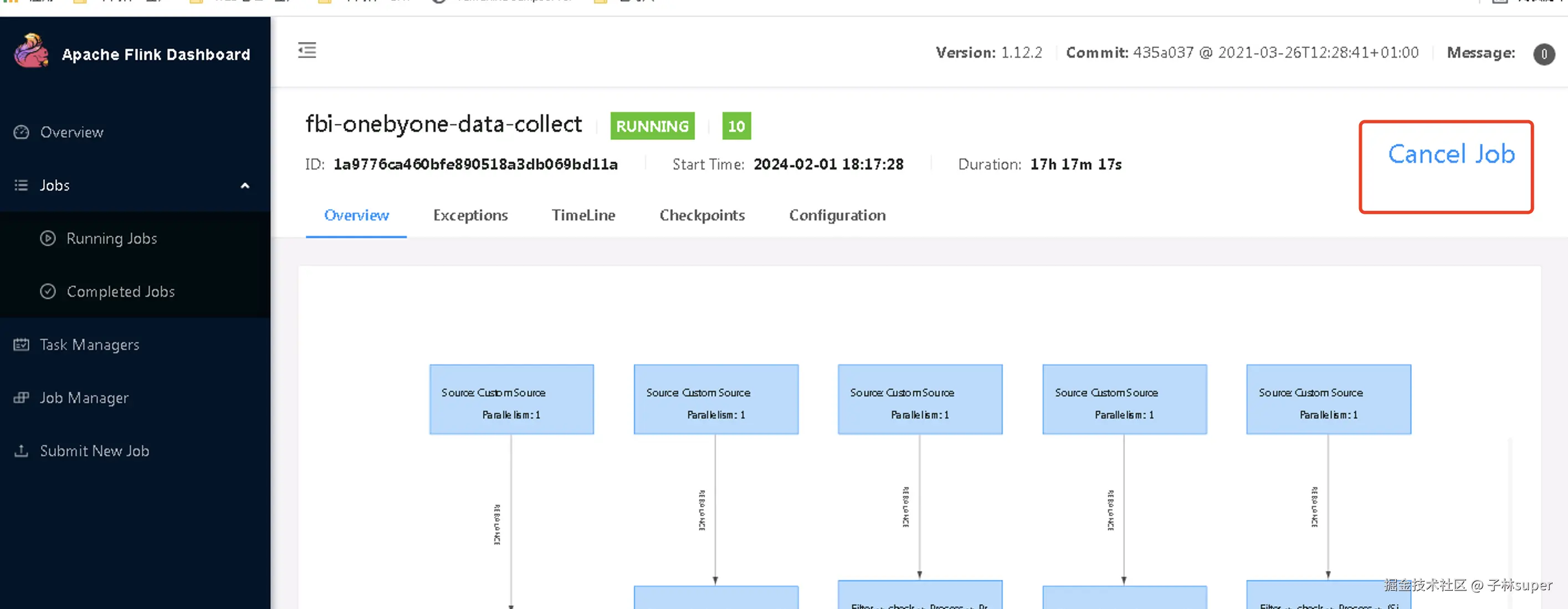Click the Cancel Job link
The height and width of the screenshot is (609, 1568).
1451,154
